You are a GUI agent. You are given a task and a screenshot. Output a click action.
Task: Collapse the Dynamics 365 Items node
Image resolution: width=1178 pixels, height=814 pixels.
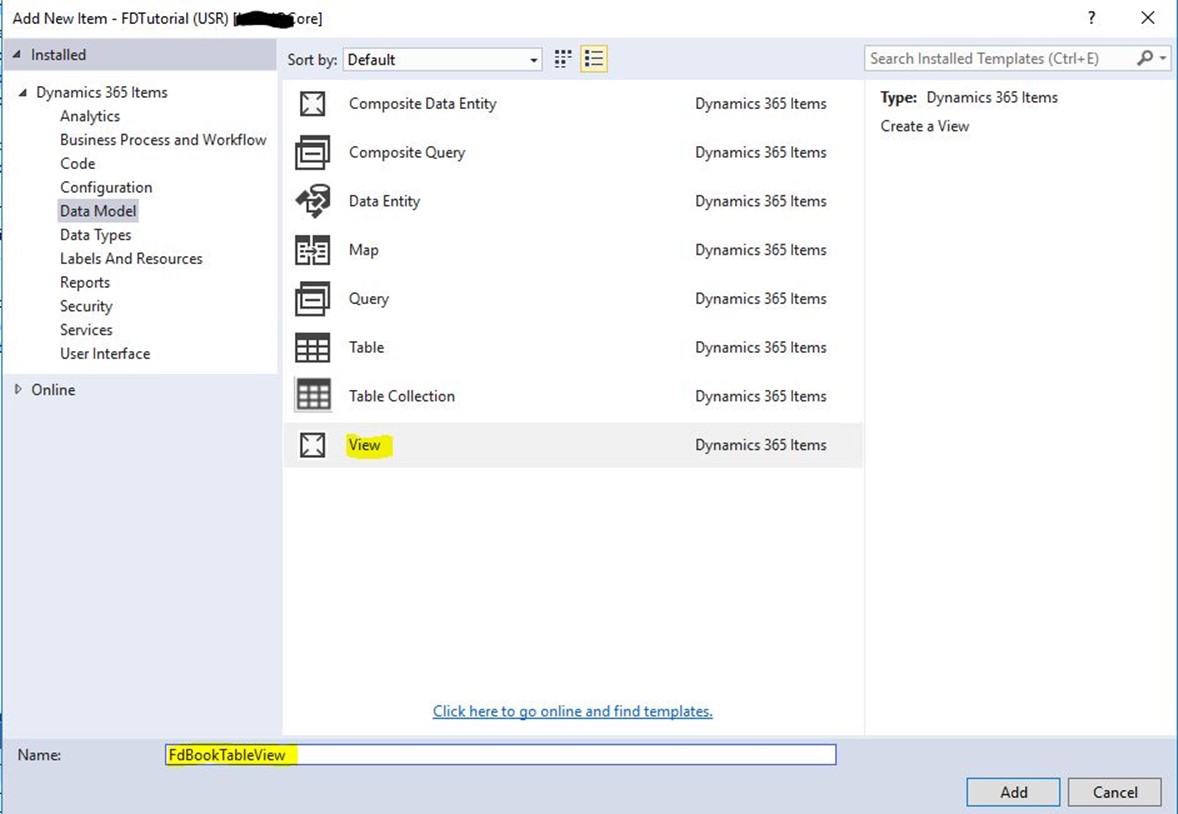23,92
